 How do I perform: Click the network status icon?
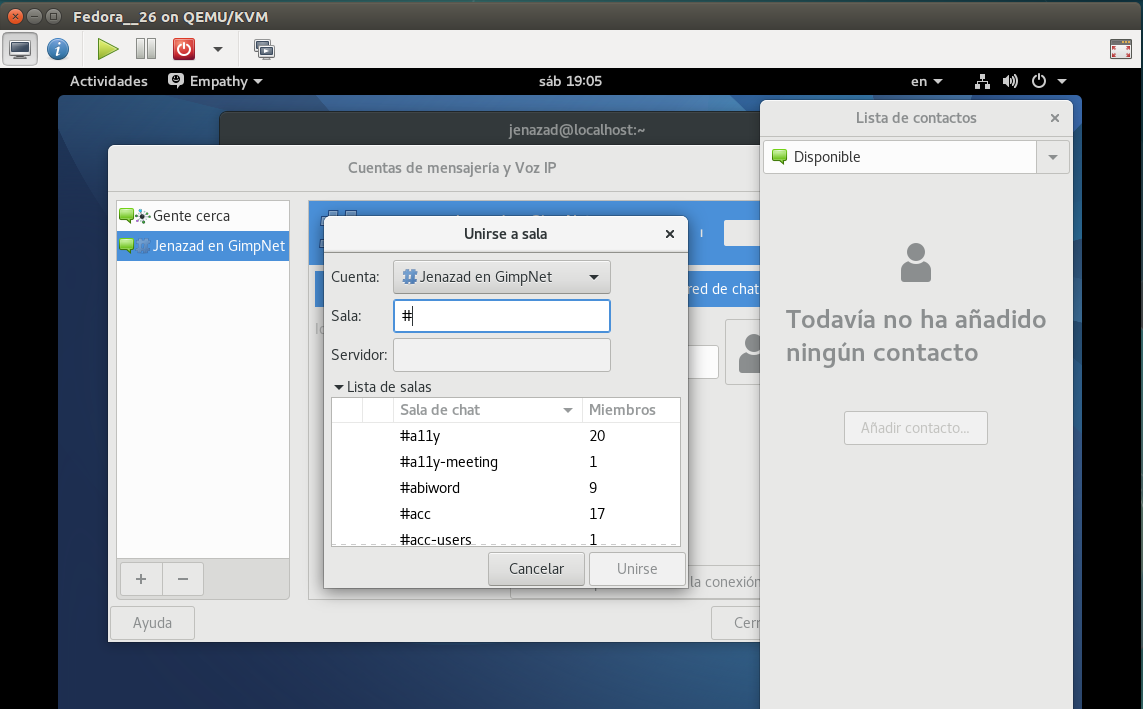click(982, 81)
